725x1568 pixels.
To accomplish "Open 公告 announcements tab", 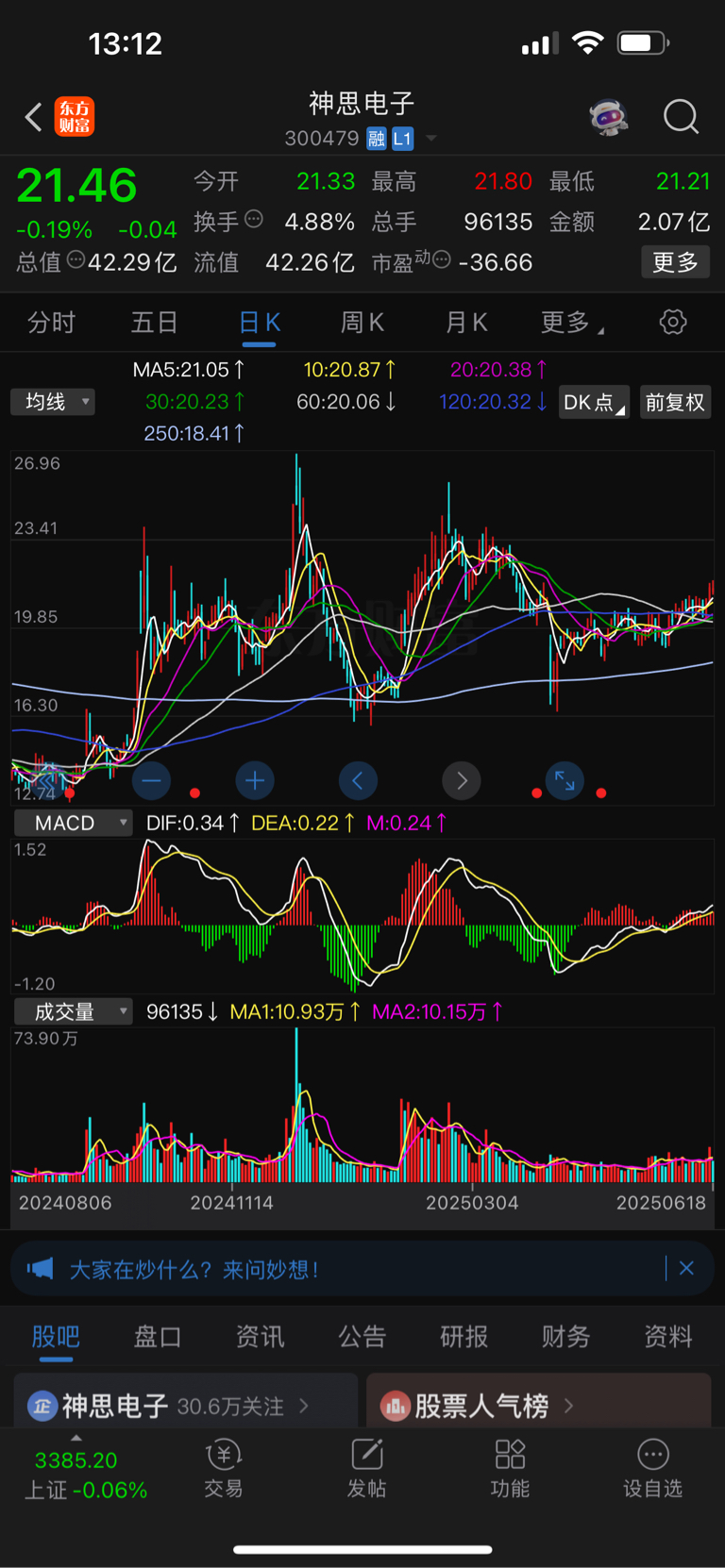I will [x=362, y=1336].
